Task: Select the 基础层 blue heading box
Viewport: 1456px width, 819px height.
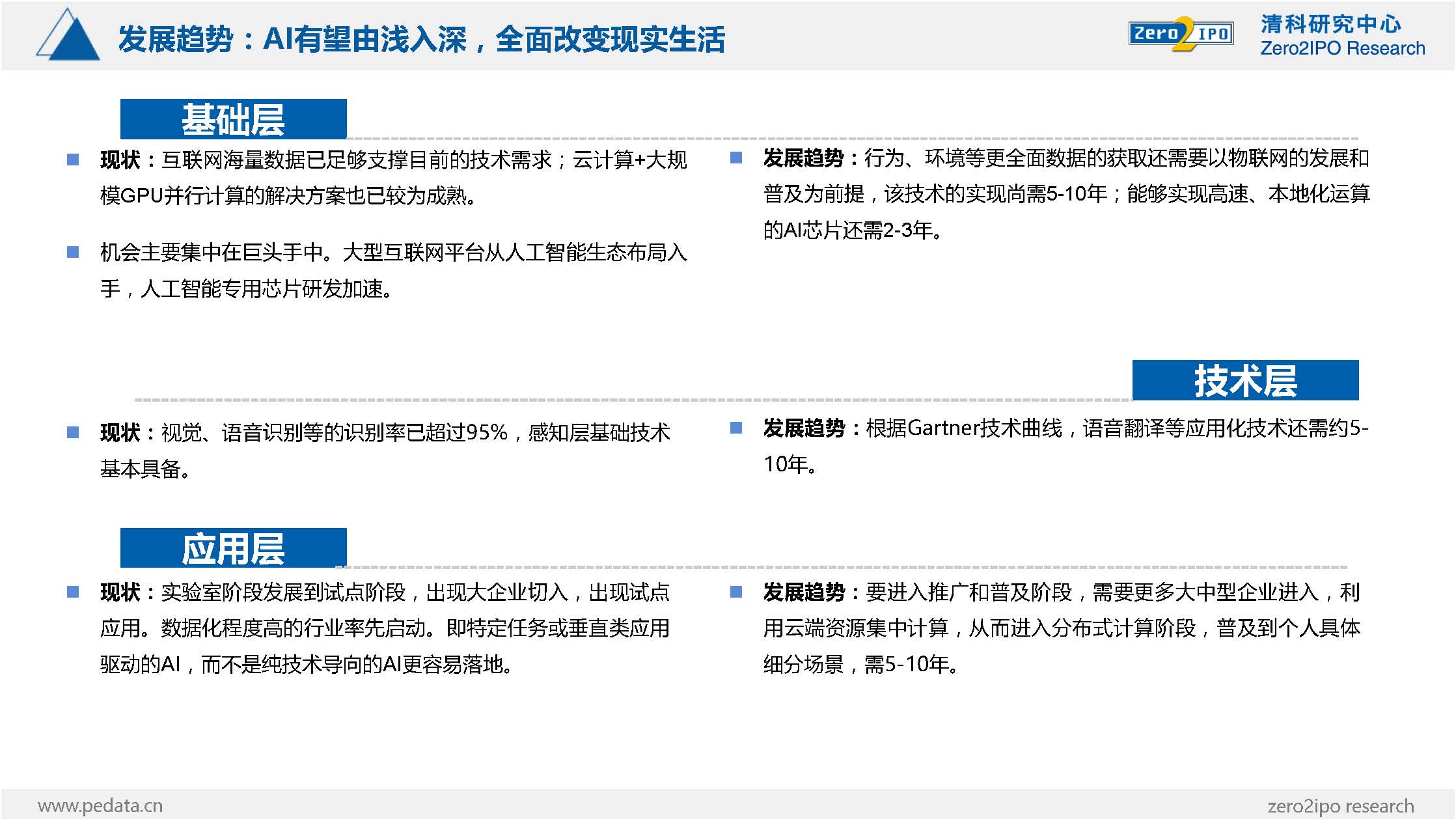Action: point(233,119)
